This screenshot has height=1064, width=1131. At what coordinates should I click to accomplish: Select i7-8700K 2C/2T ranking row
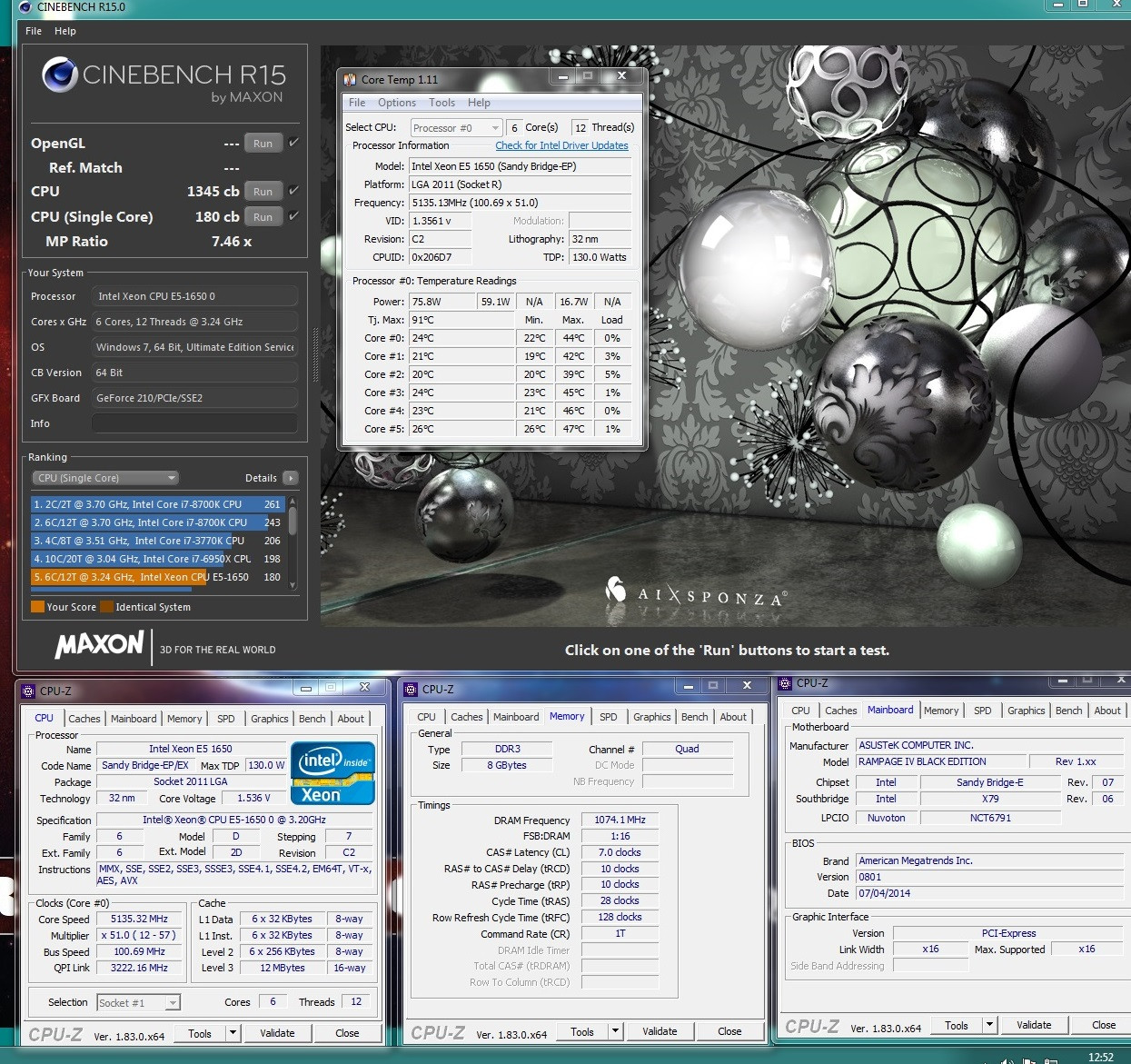point(158,504)
